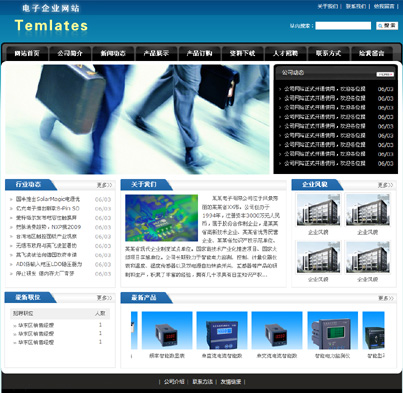This screenshot has height=393, width=403.
Task: Open the 更多>> arrows in 行业动态 panel
Action: tap(104, 185)
